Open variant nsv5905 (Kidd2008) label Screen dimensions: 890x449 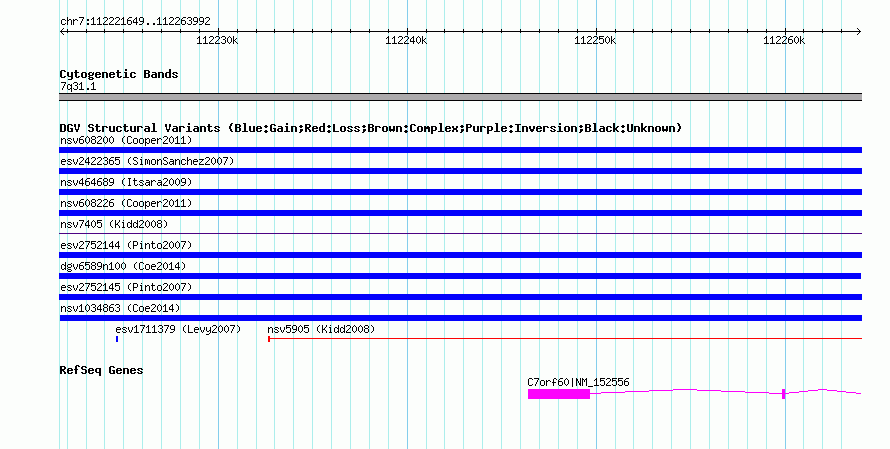coord(321,329)
